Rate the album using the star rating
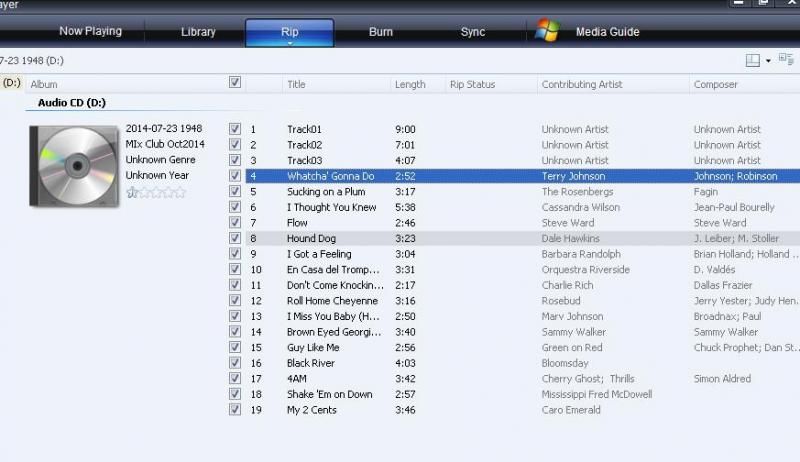Screen dimensions: 800x462 (156, 192)
